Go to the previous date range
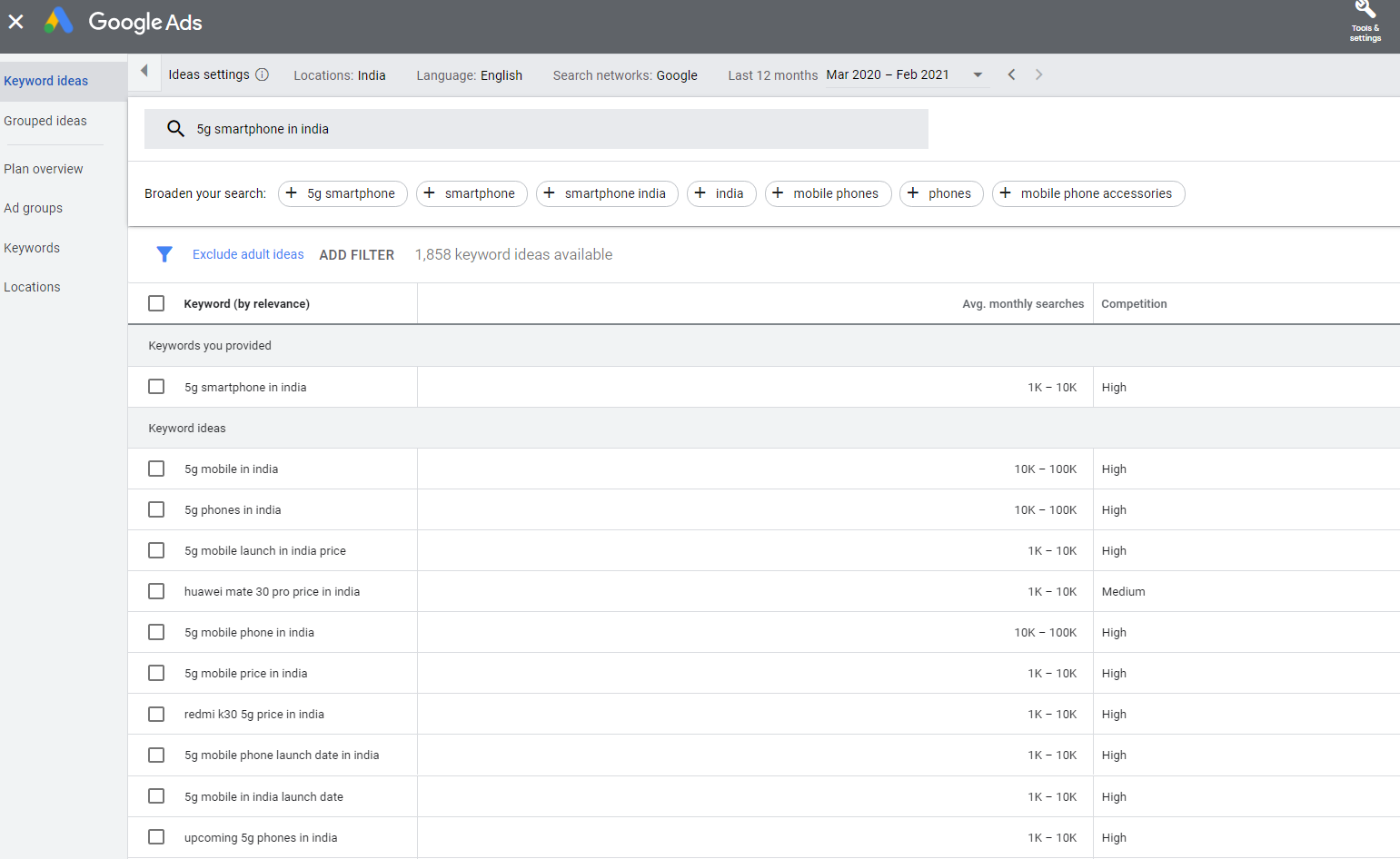1400x859 pixels. pos(1011,74)
